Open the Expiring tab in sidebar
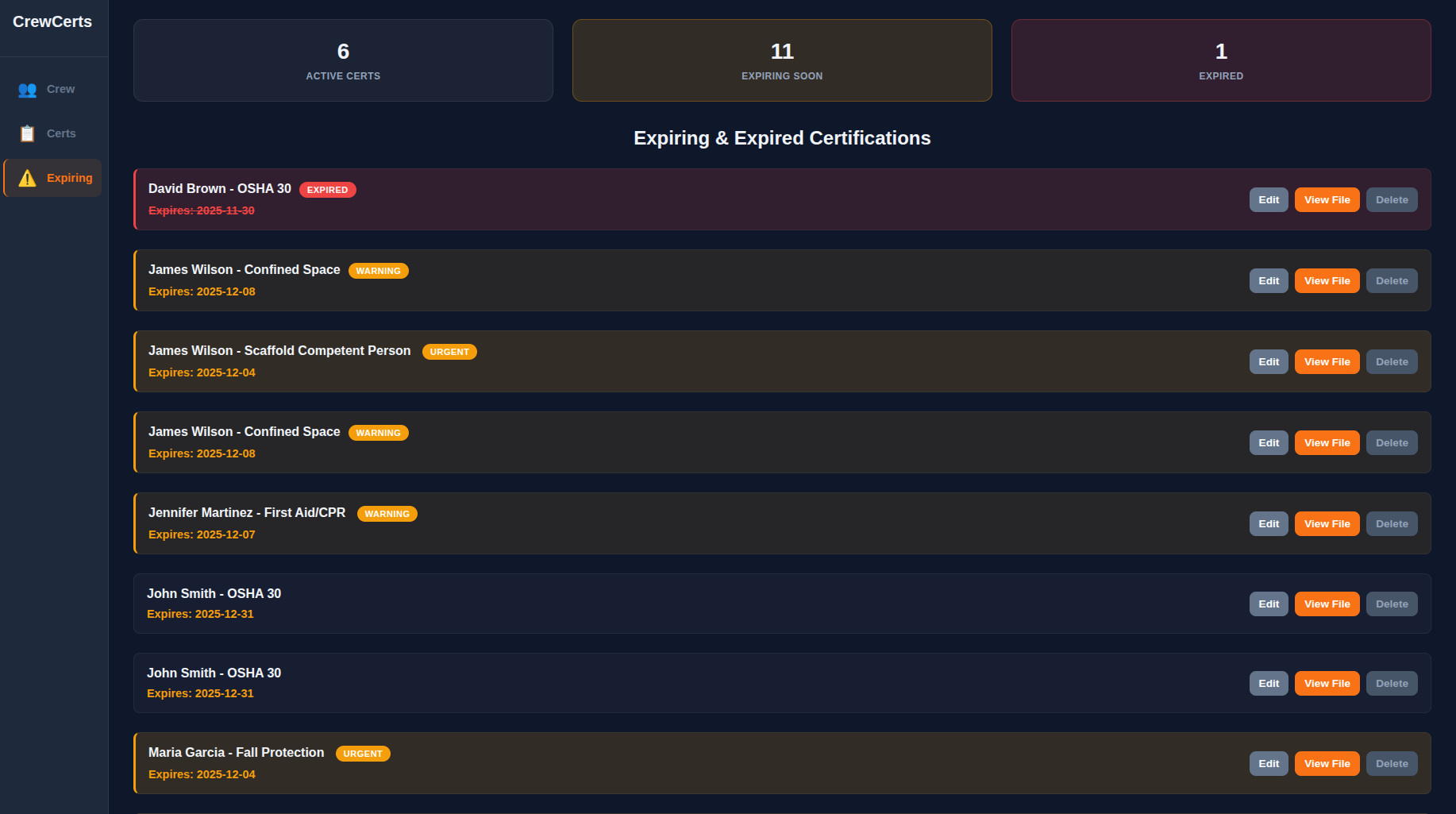1456x814 pixels. point(70,178)
